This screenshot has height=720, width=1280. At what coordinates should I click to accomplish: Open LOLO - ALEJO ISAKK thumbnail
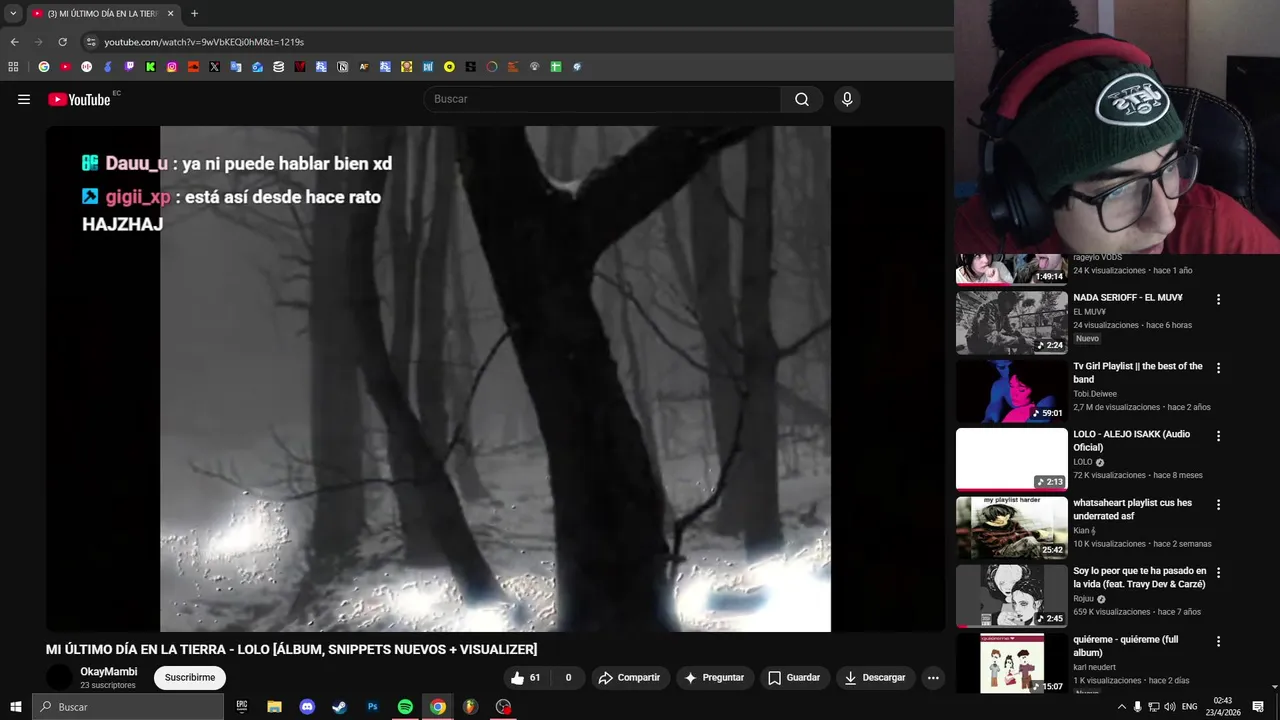click(x=1012, y=460)
